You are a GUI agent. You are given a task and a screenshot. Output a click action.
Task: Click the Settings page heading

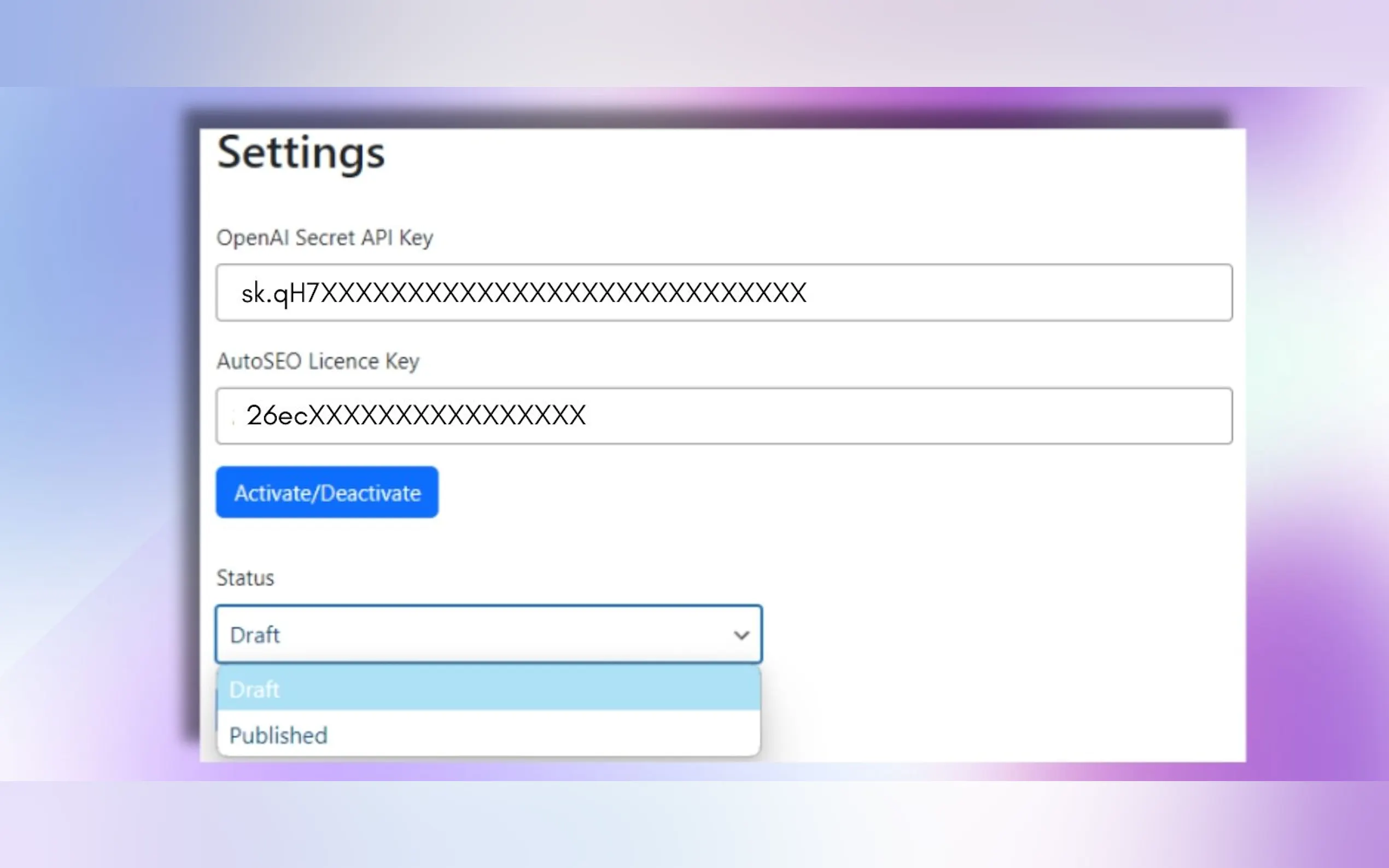click(x=301, y=153)
